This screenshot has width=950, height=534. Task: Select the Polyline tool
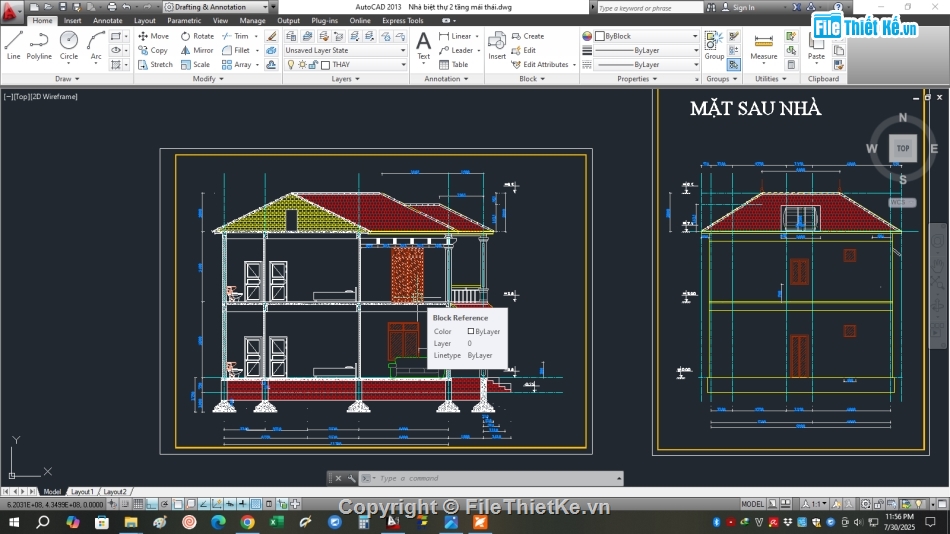pos(39,46)
